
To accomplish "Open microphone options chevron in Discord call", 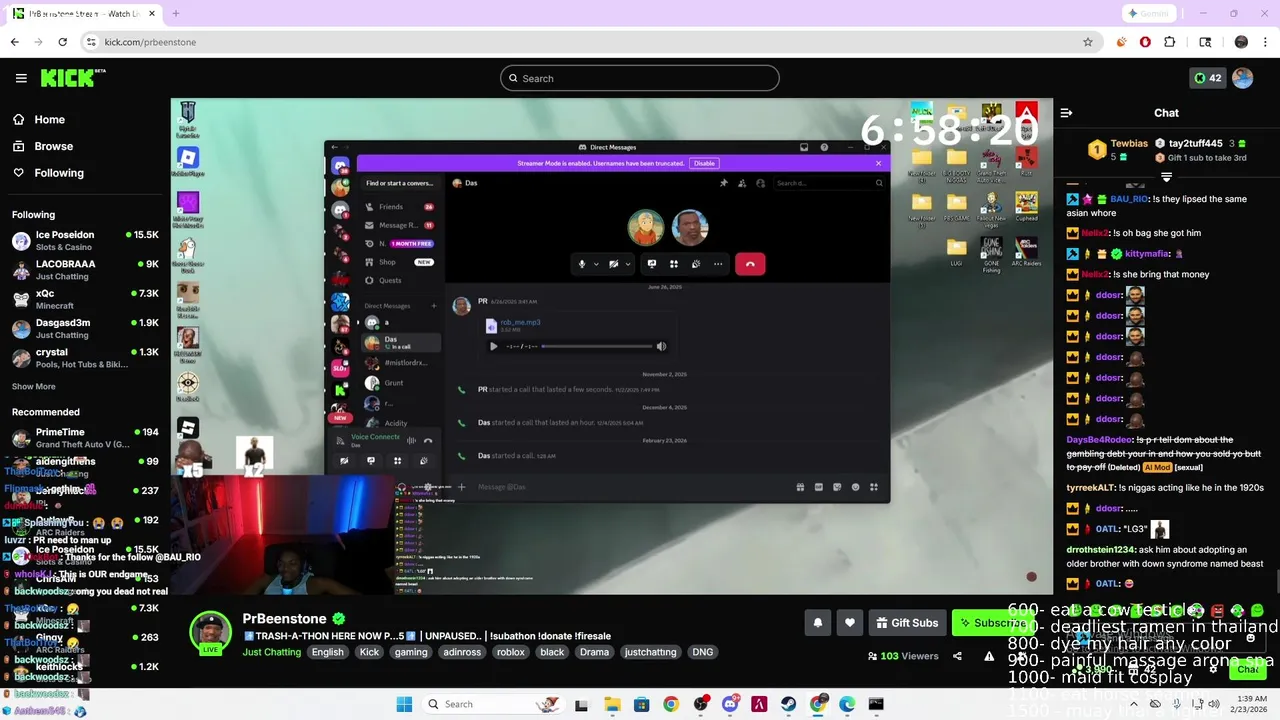I will point(596,264).
